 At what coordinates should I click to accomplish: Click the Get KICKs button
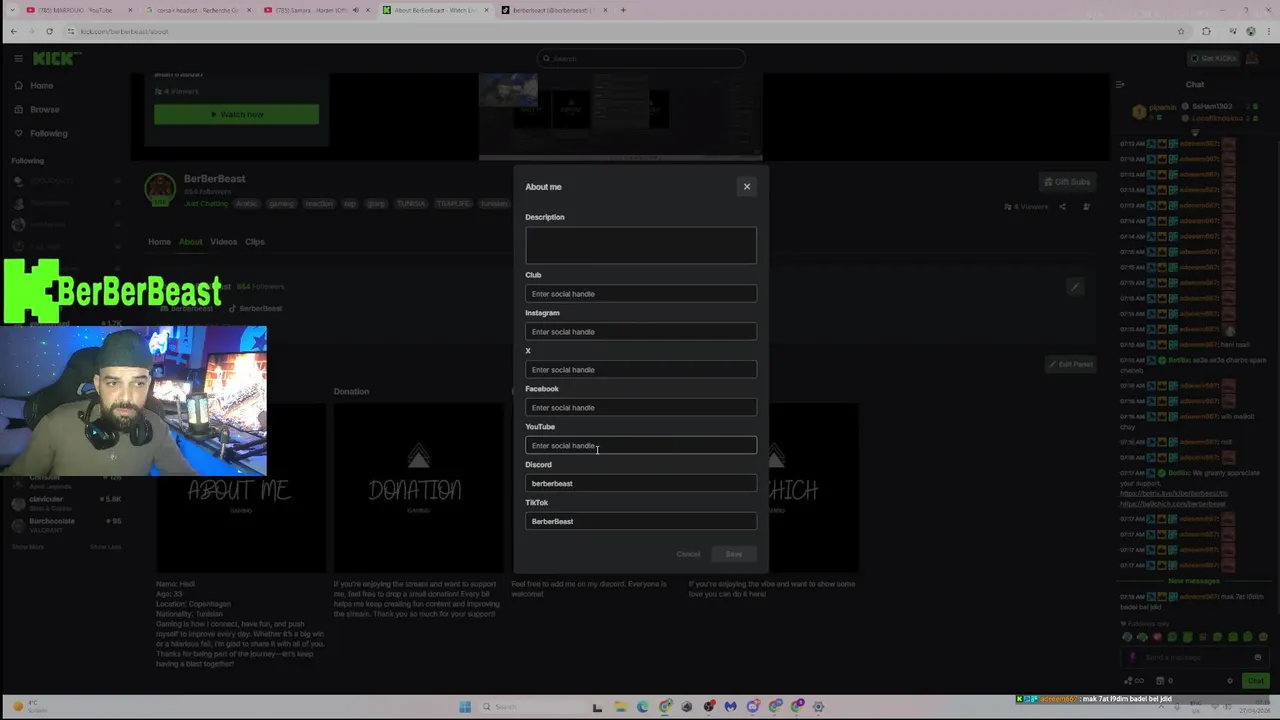pos(1213,59)
